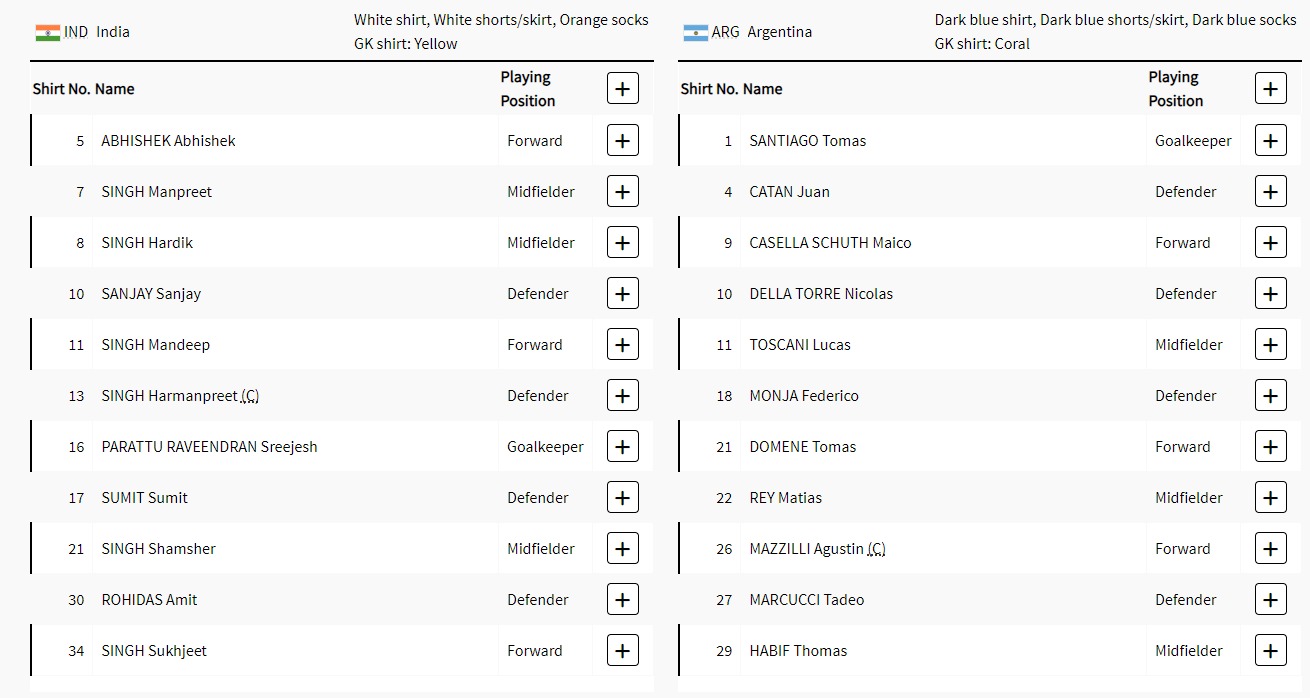Expand SINGH Sukhjeet row details
Viewport: 1310px width, 698px height.
(622, 651)
